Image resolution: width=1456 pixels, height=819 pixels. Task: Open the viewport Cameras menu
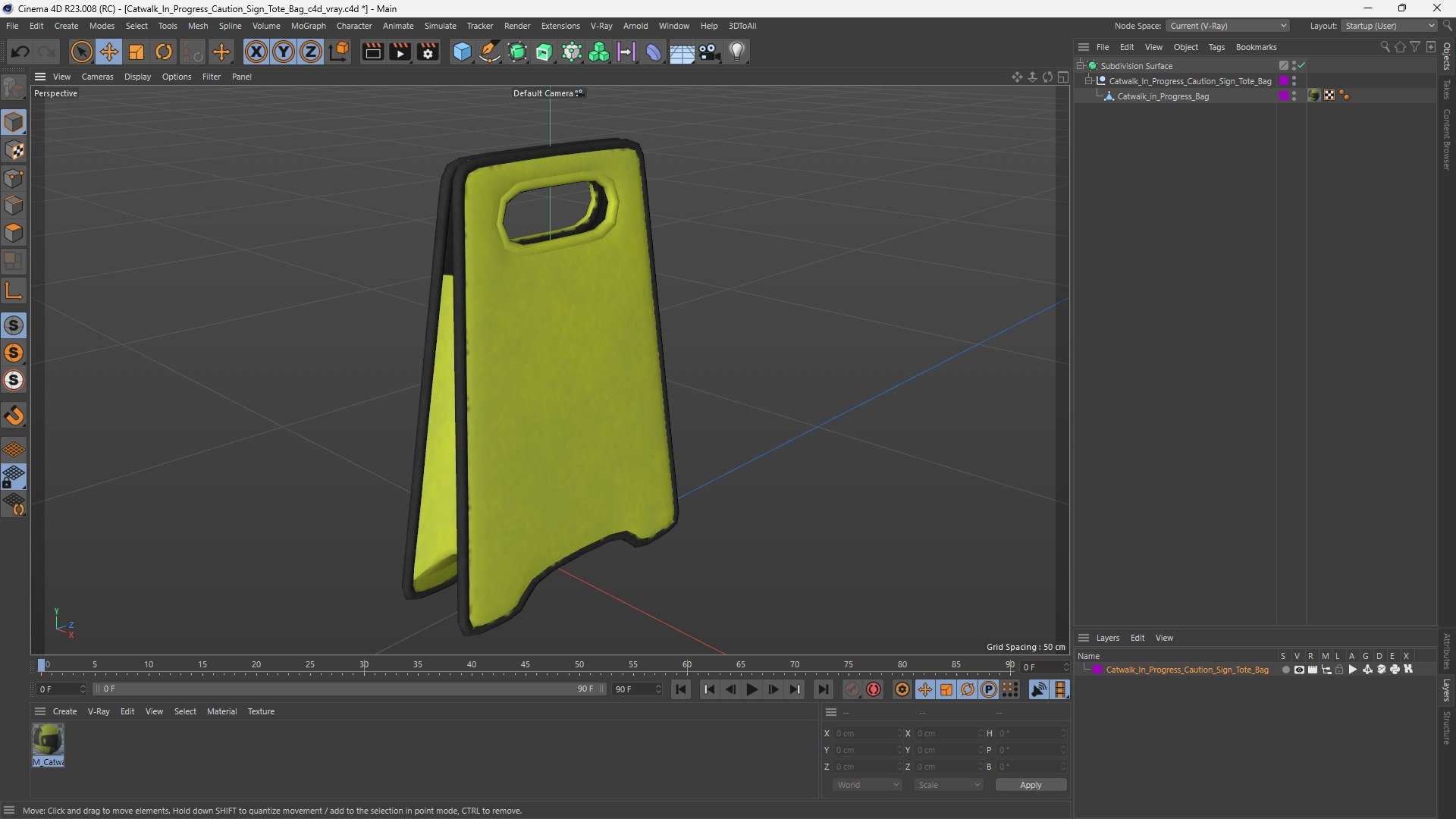(x=97, y=77)
